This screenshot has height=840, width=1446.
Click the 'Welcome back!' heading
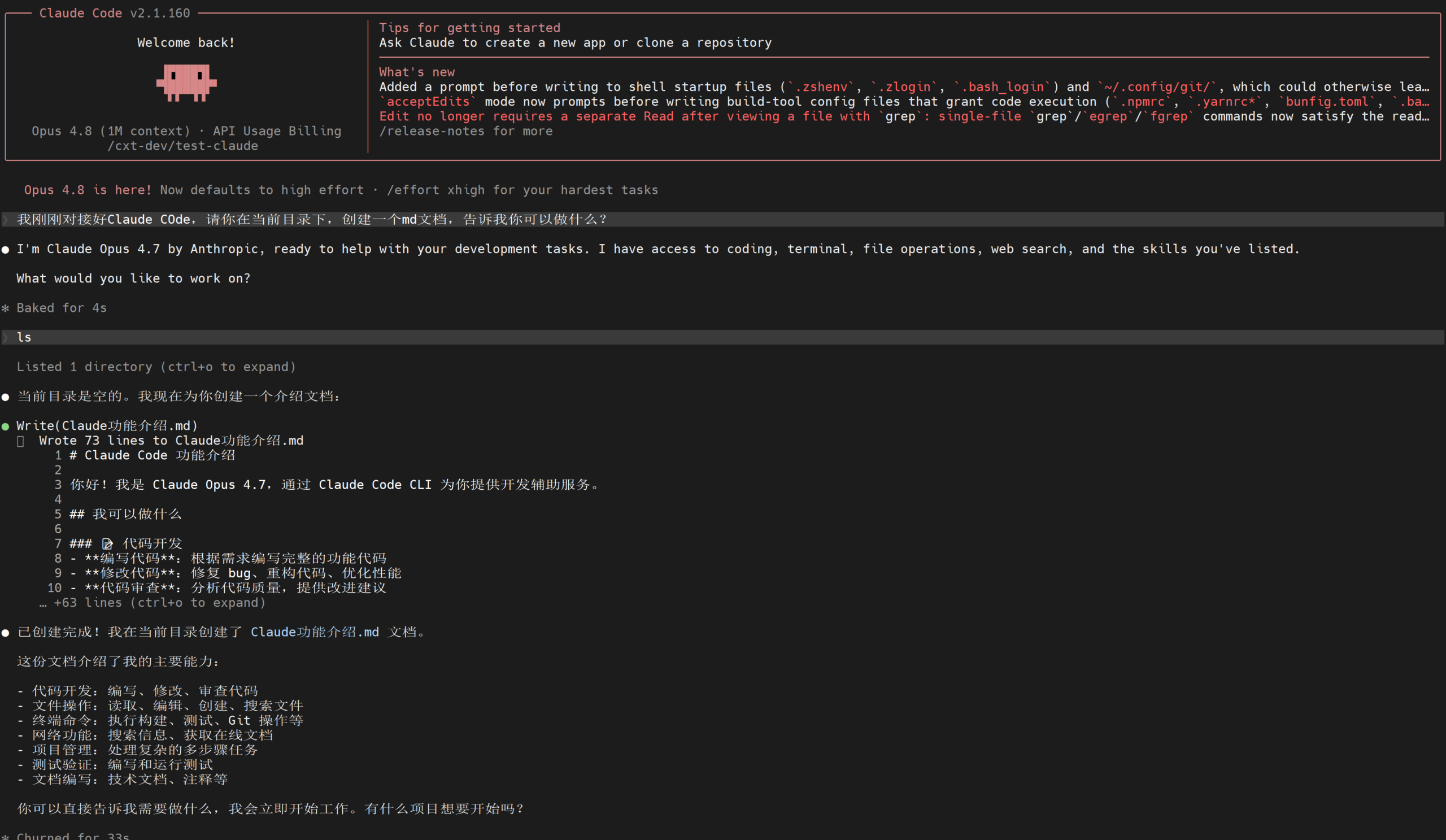[x=186, y=42]
